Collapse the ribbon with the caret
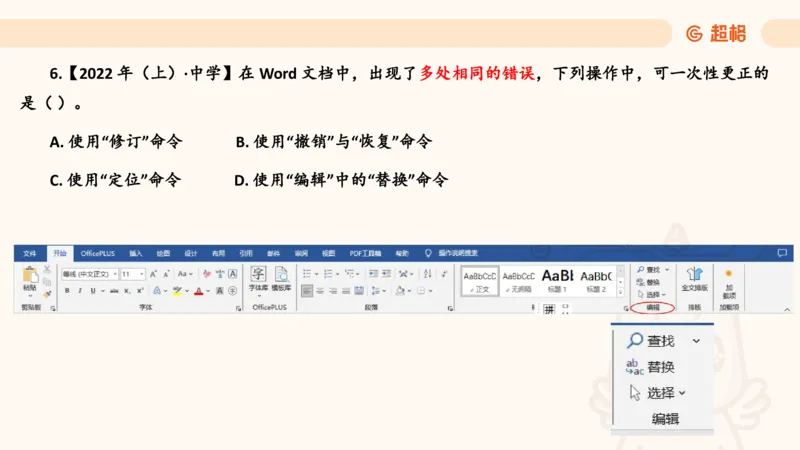Screen dimensions: 800x450 (787, 309)
